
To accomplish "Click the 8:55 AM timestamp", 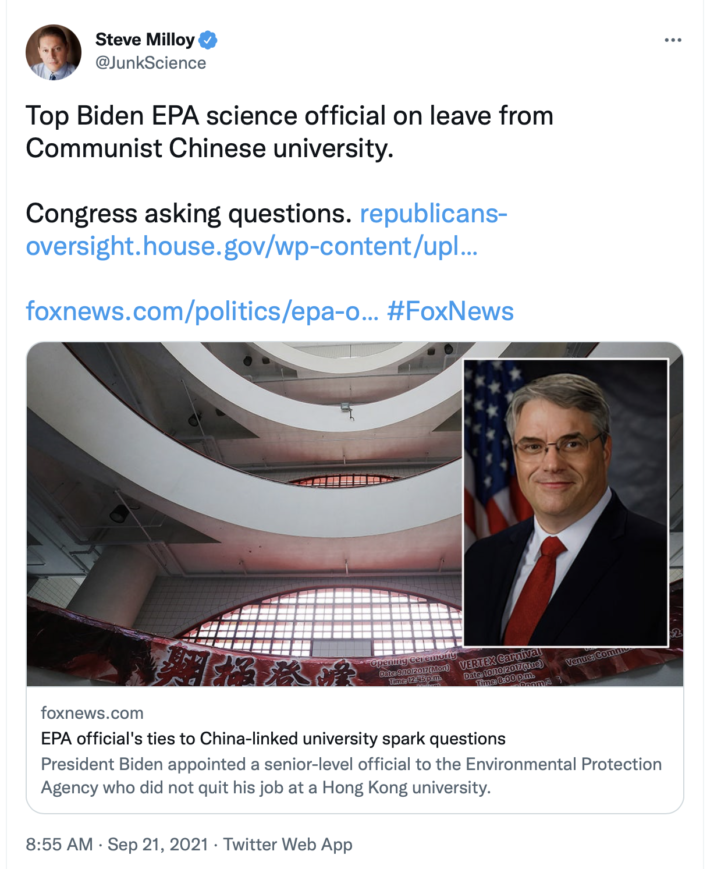I will (x=59, y=844).
